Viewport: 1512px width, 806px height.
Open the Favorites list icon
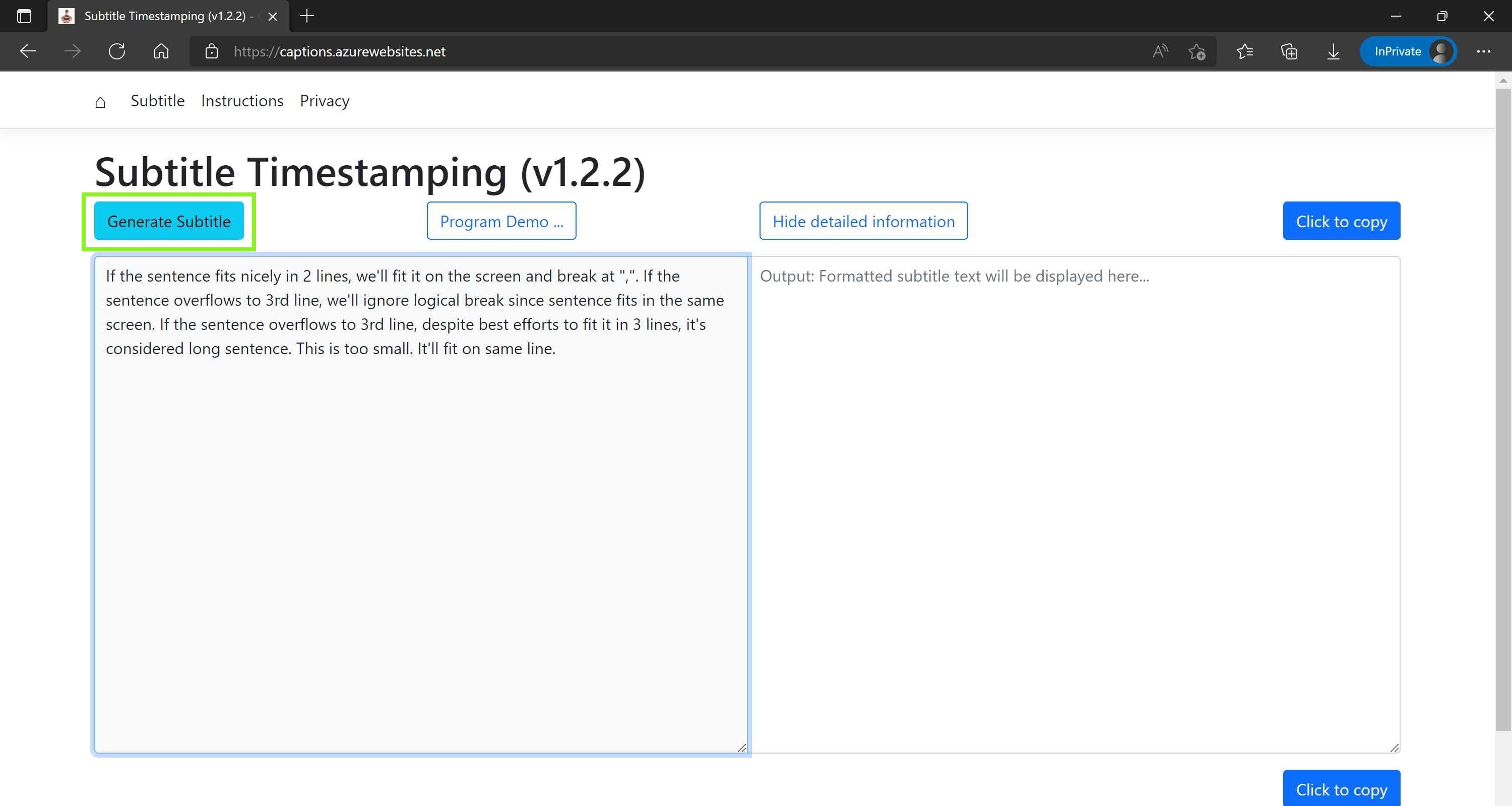(1245, 51)
